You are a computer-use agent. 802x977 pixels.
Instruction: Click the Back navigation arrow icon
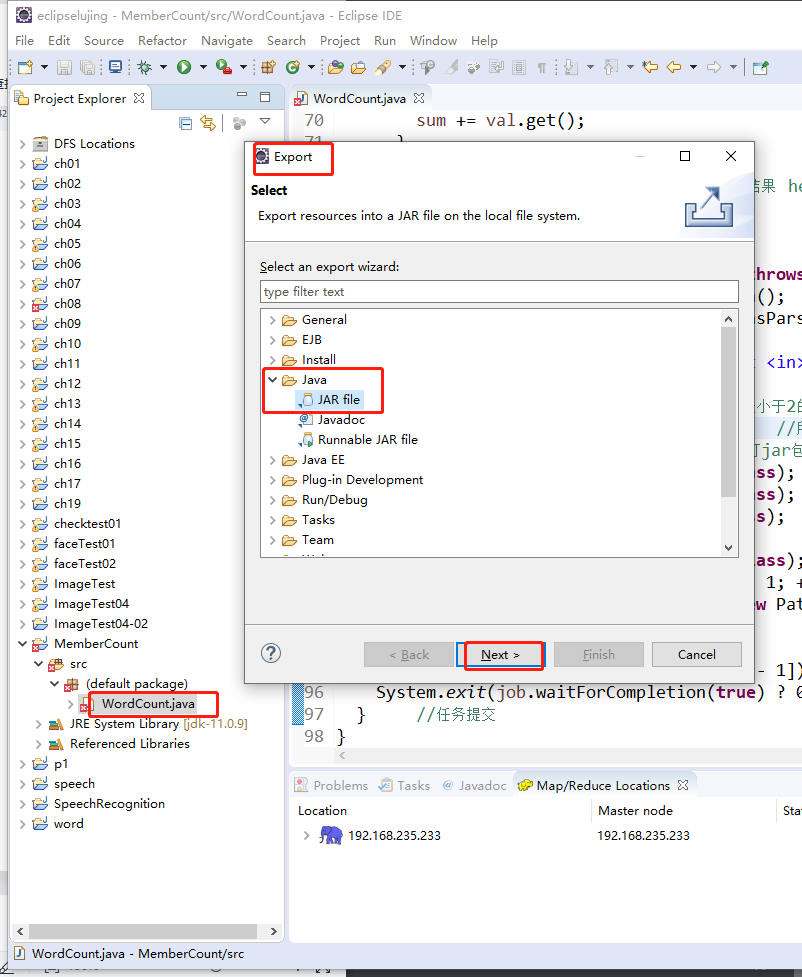click(x=674, y=67)
